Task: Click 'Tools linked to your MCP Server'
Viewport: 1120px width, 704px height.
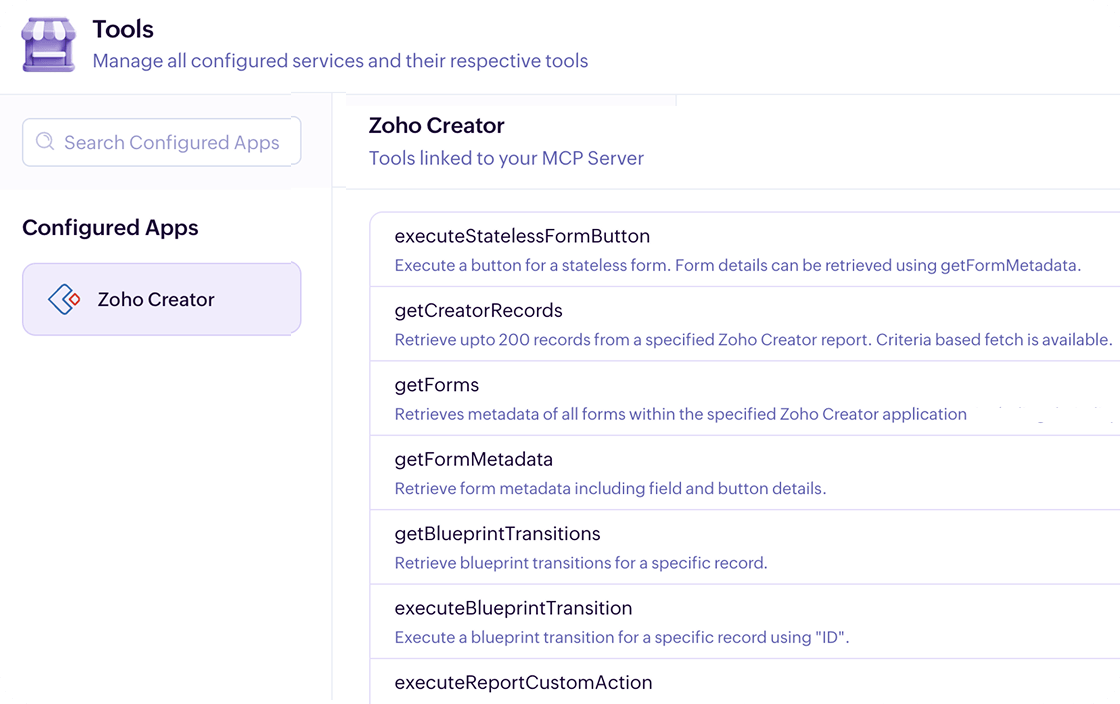Action: [x=506, y=158]
